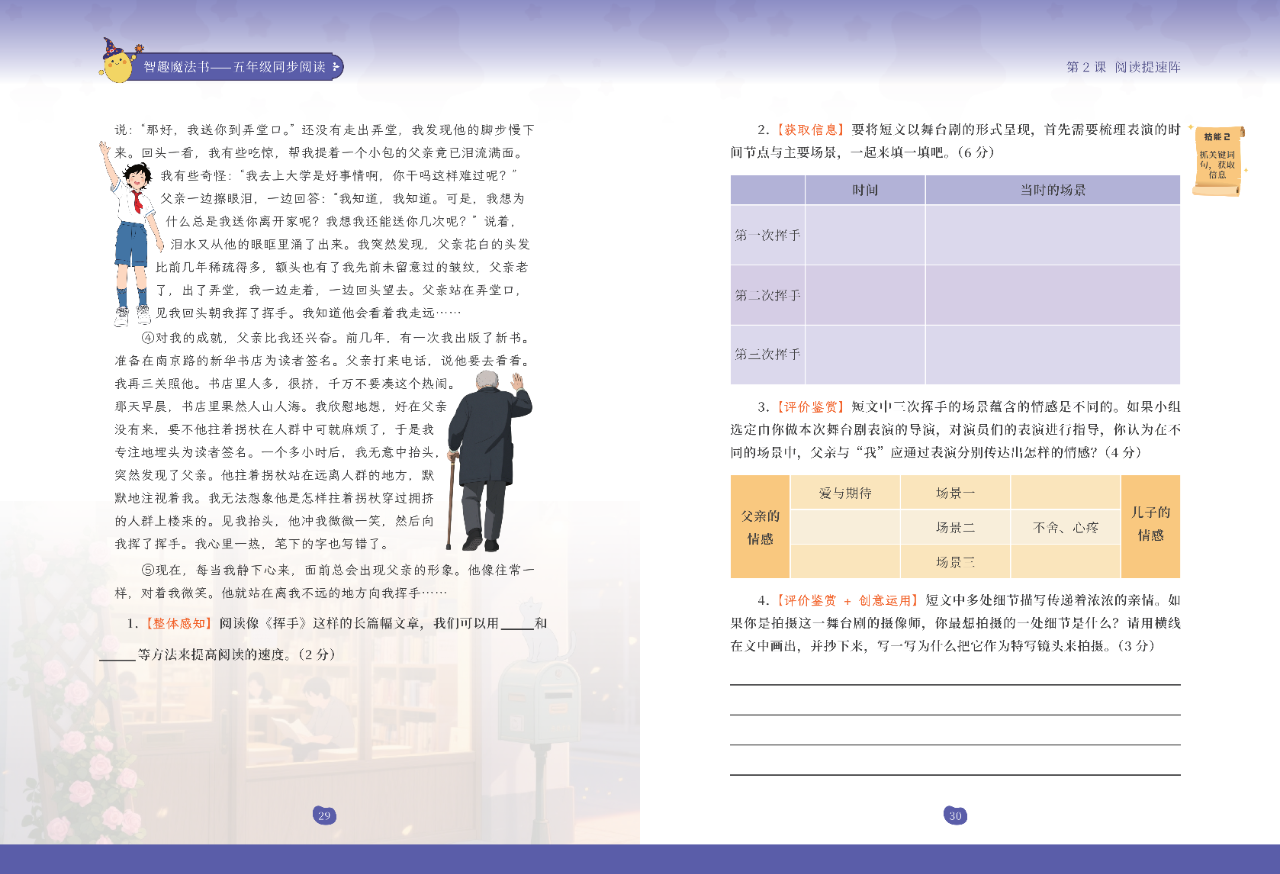Select the 第三次挥手 row label
The width and height of the screenshot is (1280, 874).
[x=767, y=354]
